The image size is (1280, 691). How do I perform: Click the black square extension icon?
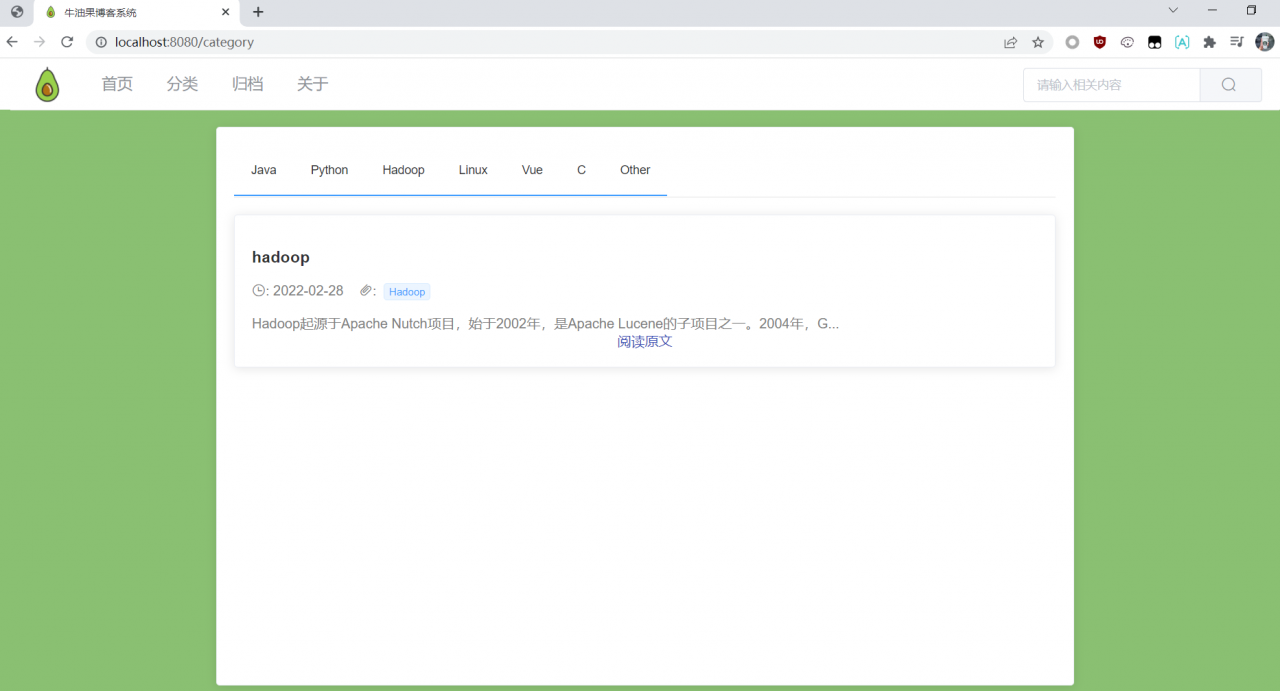[x=1154, y=42]
